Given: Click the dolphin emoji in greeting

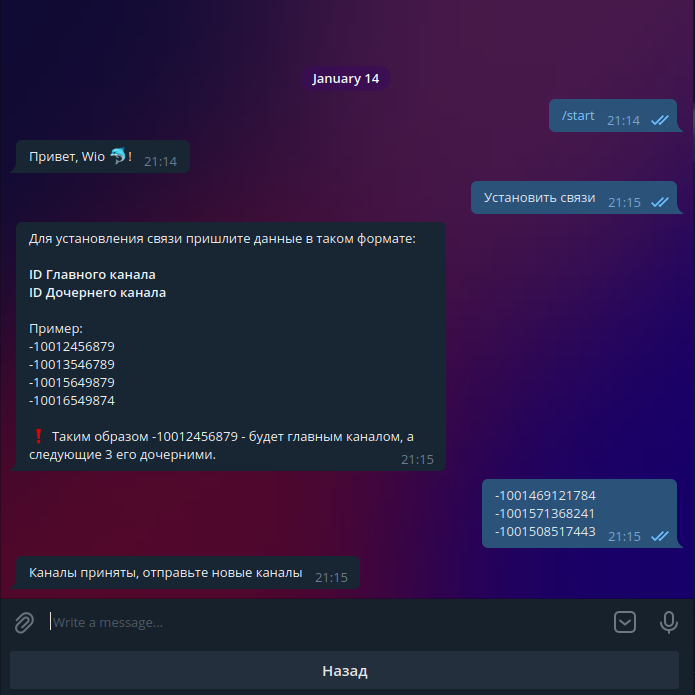Looking at the screenshot, I should point(118,156).
